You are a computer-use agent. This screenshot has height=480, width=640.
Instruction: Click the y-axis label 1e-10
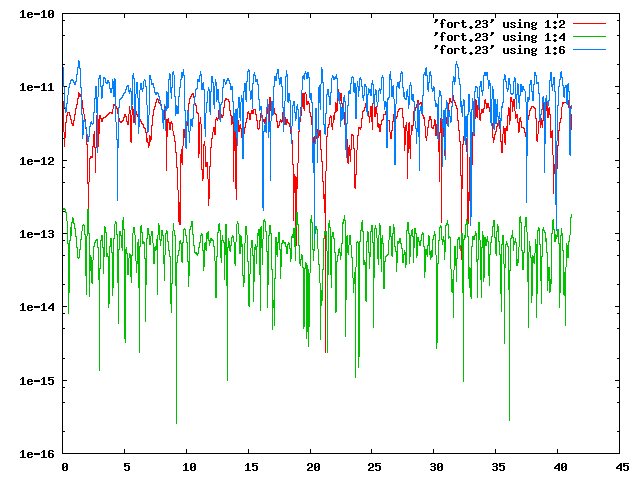[x=37, y=14]
